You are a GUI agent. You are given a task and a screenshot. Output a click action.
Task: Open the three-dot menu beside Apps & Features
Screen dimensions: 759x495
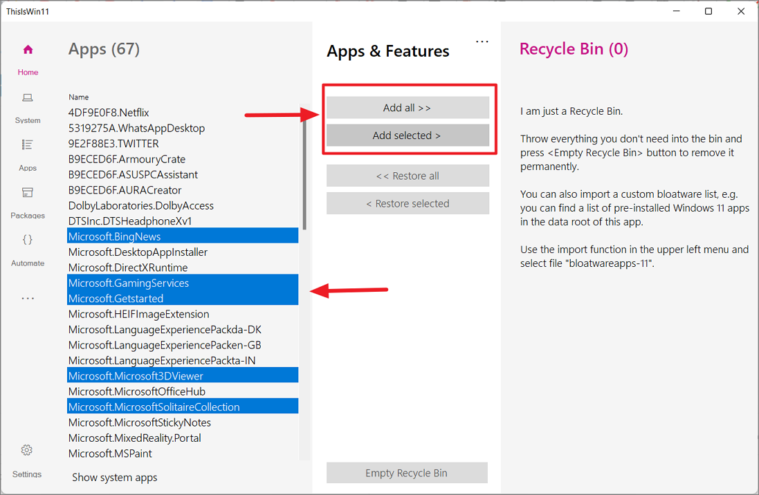[482, 42]
